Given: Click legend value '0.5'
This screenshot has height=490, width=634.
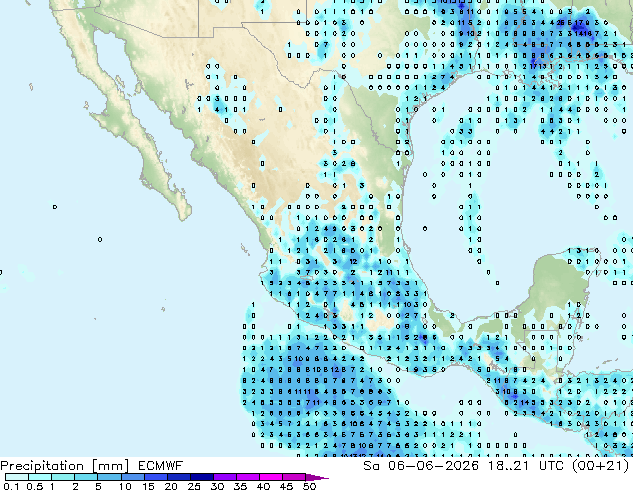Looking at the screenshot, I should click(x=35, y=486).
